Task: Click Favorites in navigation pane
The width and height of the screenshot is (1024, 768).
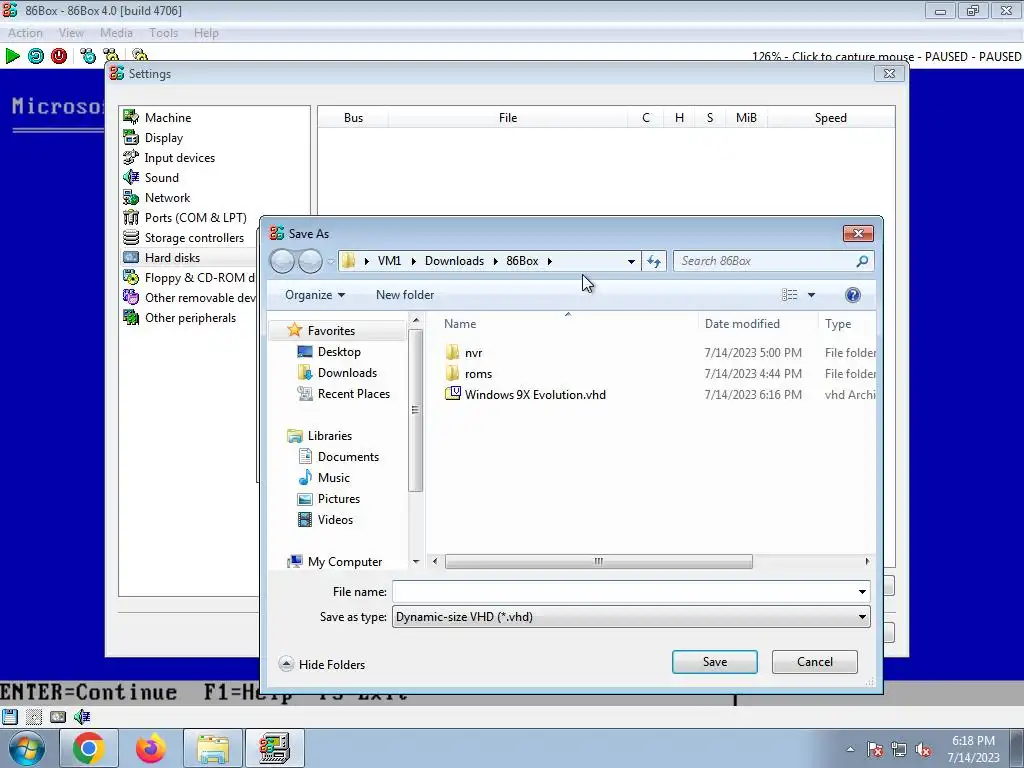Action: click(x=331, y=331)
